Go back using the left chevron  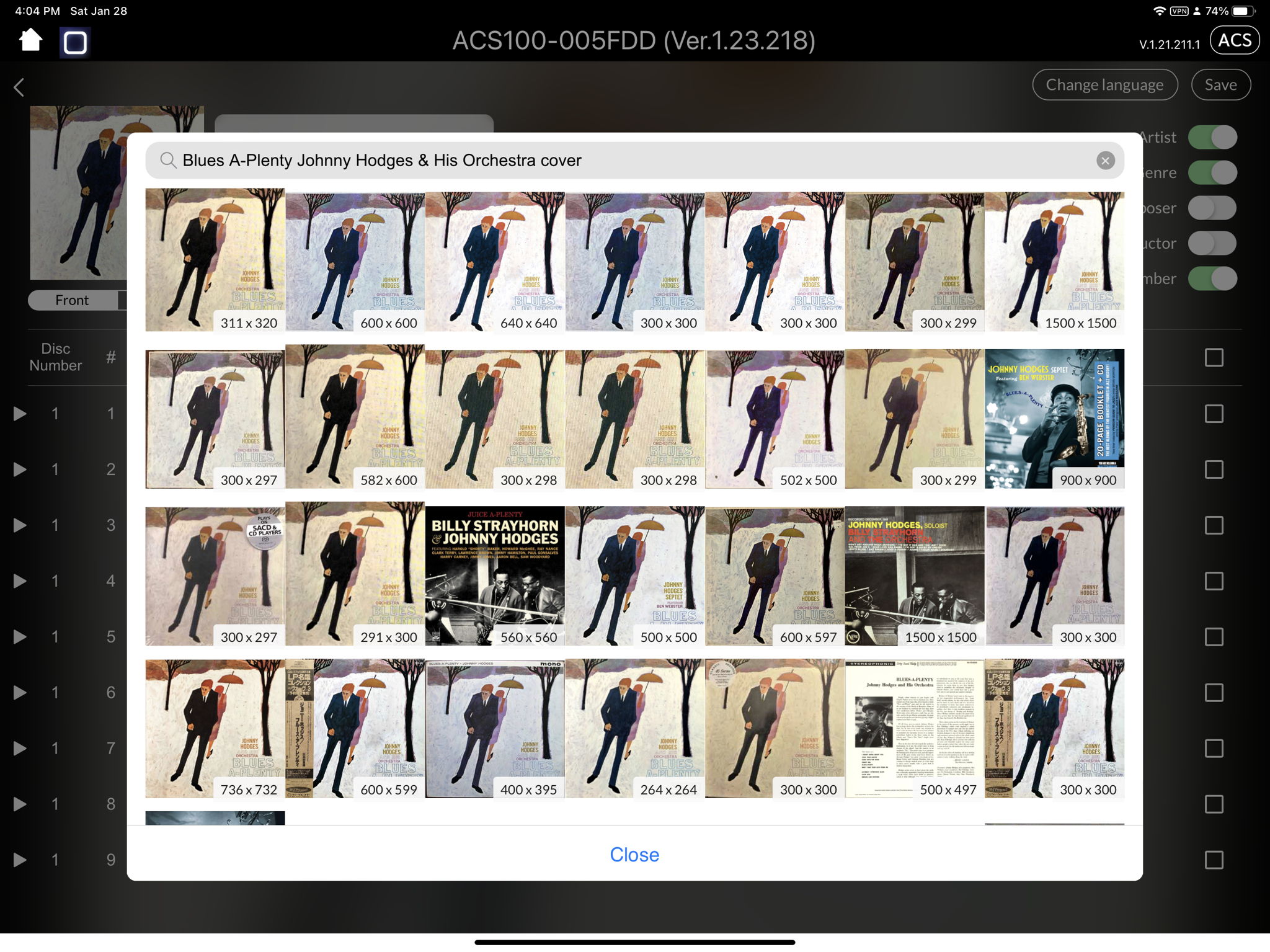click(x=19, y=87)
